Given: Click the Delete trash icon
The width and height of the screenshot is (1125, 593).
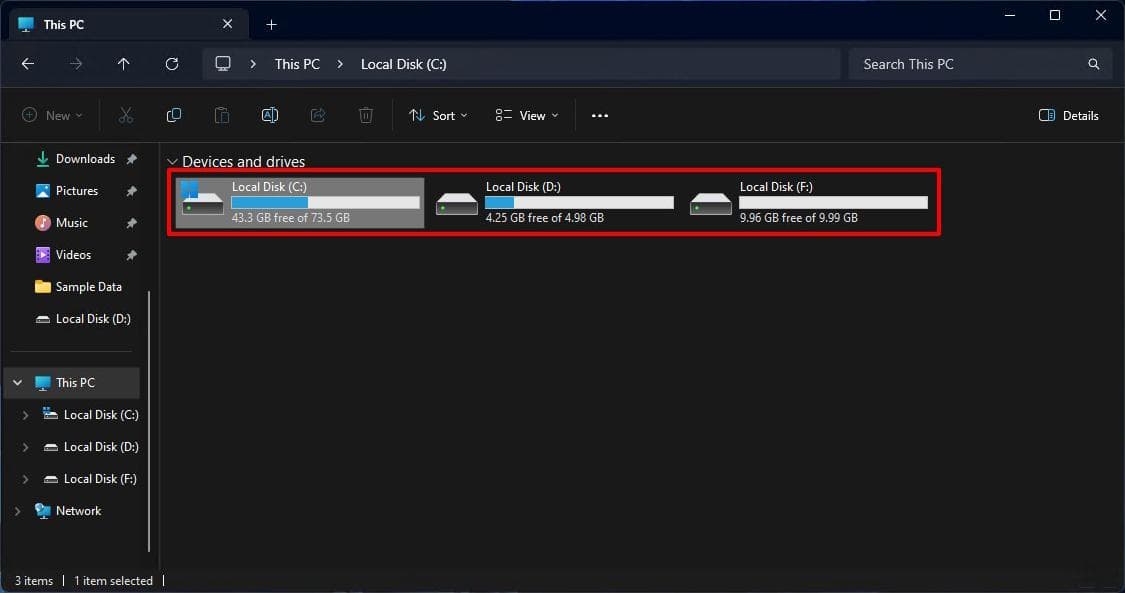Looking at the screenshot, I should point(366,115).
